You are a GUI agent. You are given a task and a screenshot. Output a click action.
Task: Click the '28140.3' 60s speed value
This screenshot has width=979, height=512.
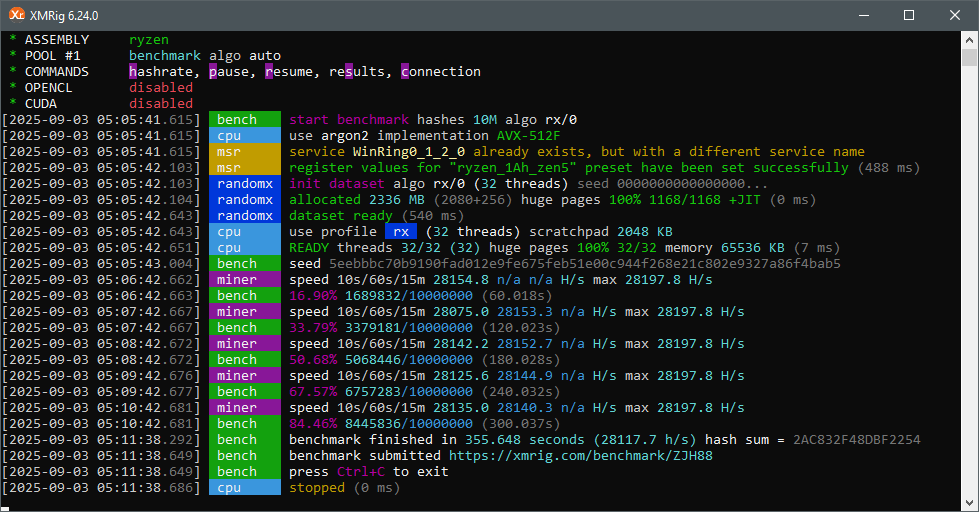click(525, 408)
